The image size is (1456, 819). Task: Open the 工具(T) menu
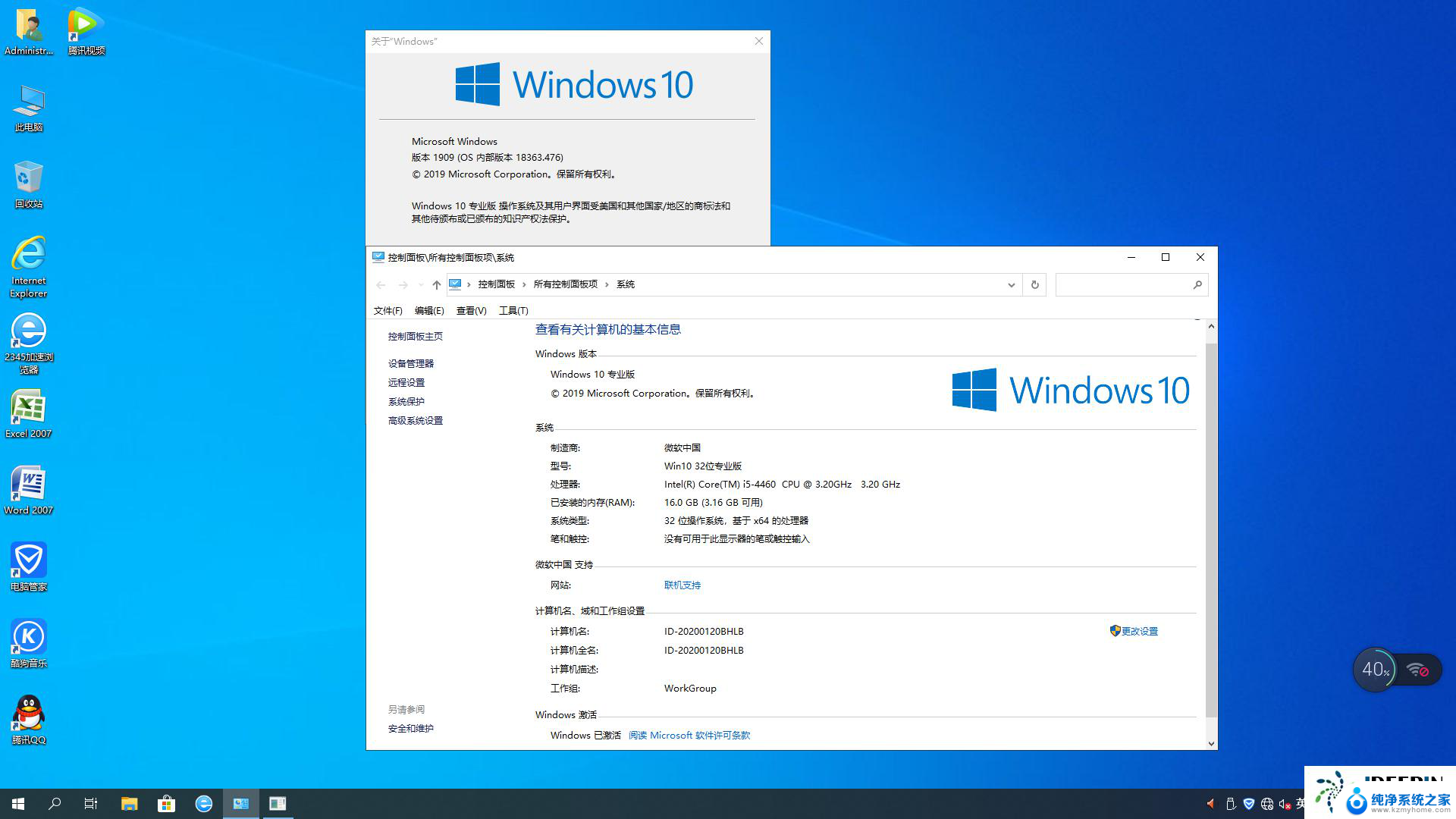(513, 311)
